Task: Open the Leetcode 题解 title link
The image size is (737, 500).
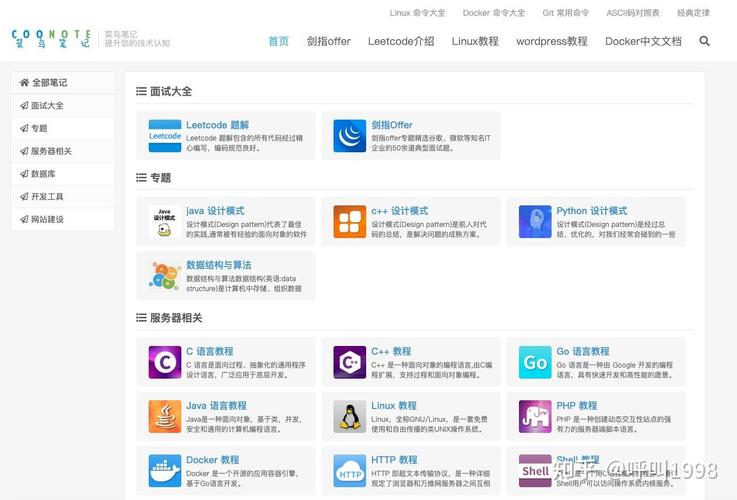Action: click(218, 125)
